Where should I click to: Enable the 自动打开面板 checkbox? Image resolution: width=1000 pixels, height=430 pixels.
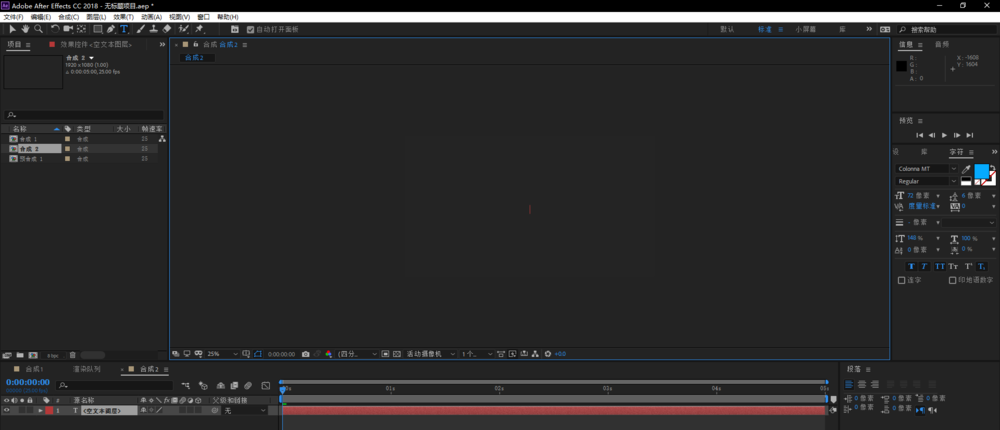(250, 29)
